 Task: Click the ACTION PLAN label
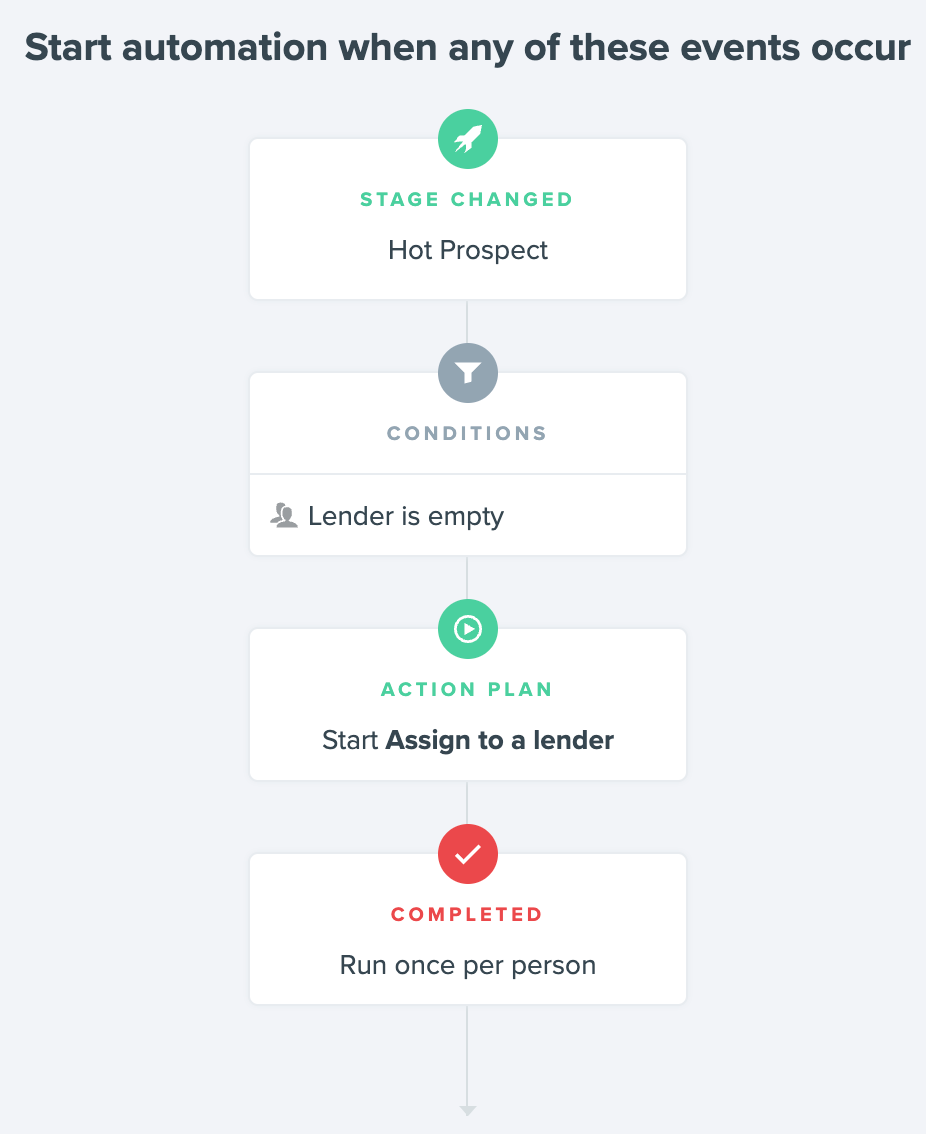point(467,689)
